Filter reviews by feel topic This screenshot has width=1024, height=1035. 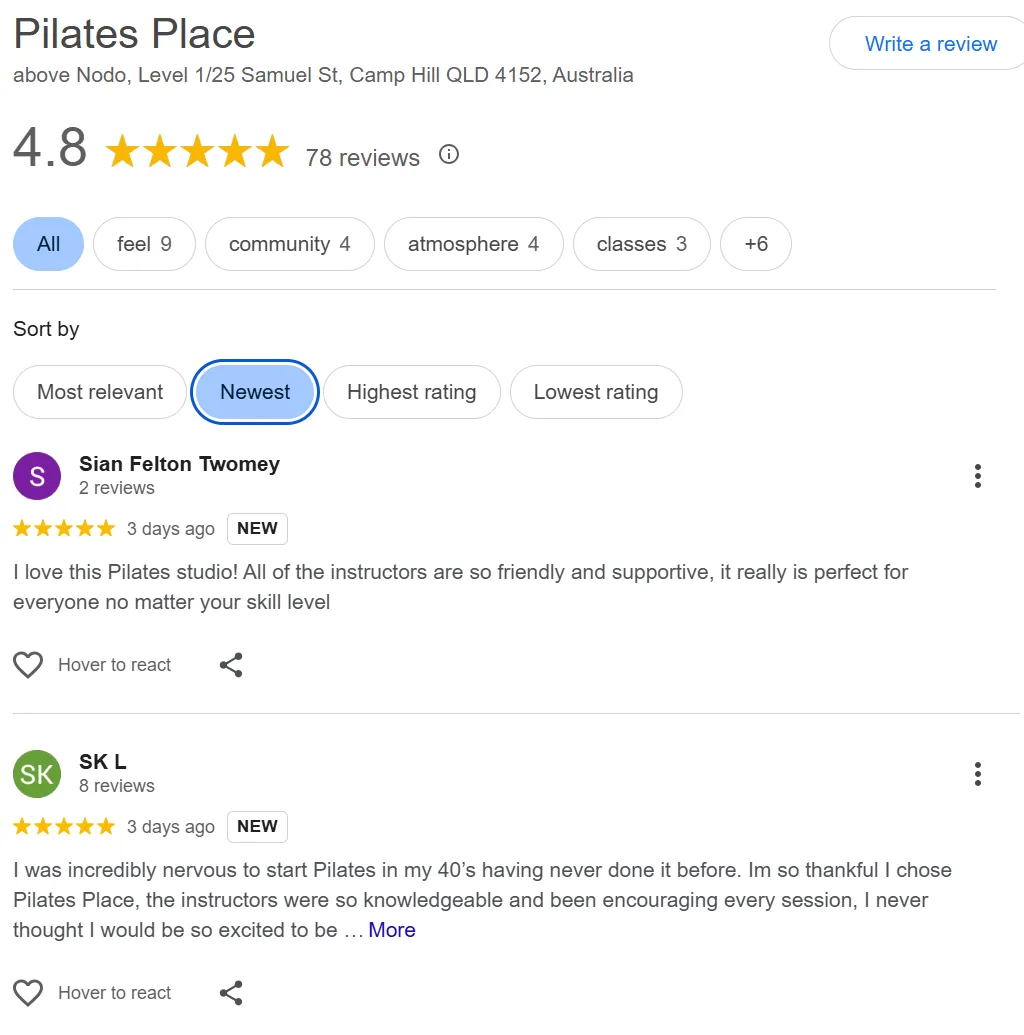tap(144, 244)
